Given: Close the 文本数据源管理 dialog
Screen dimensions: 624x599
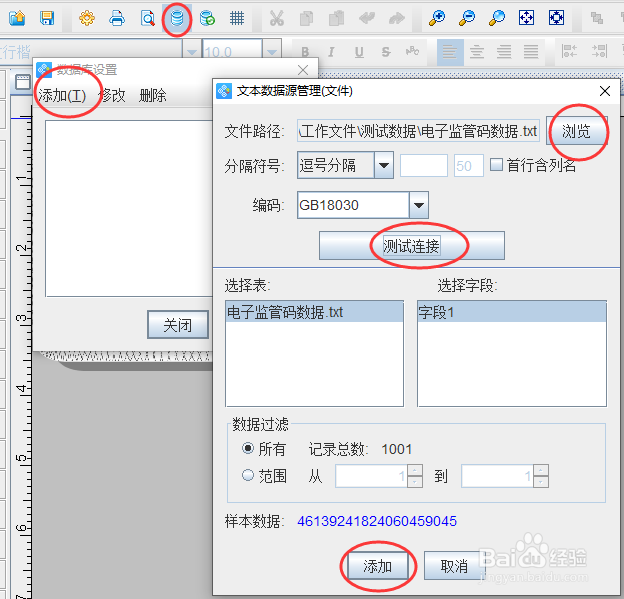Looking at the screenshot, I should click(605, 91).
